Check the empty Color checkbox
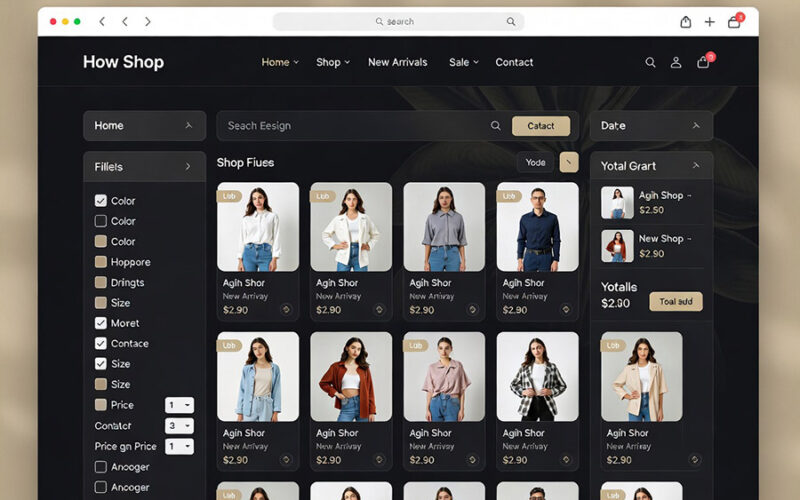 [x=101, y=221]
